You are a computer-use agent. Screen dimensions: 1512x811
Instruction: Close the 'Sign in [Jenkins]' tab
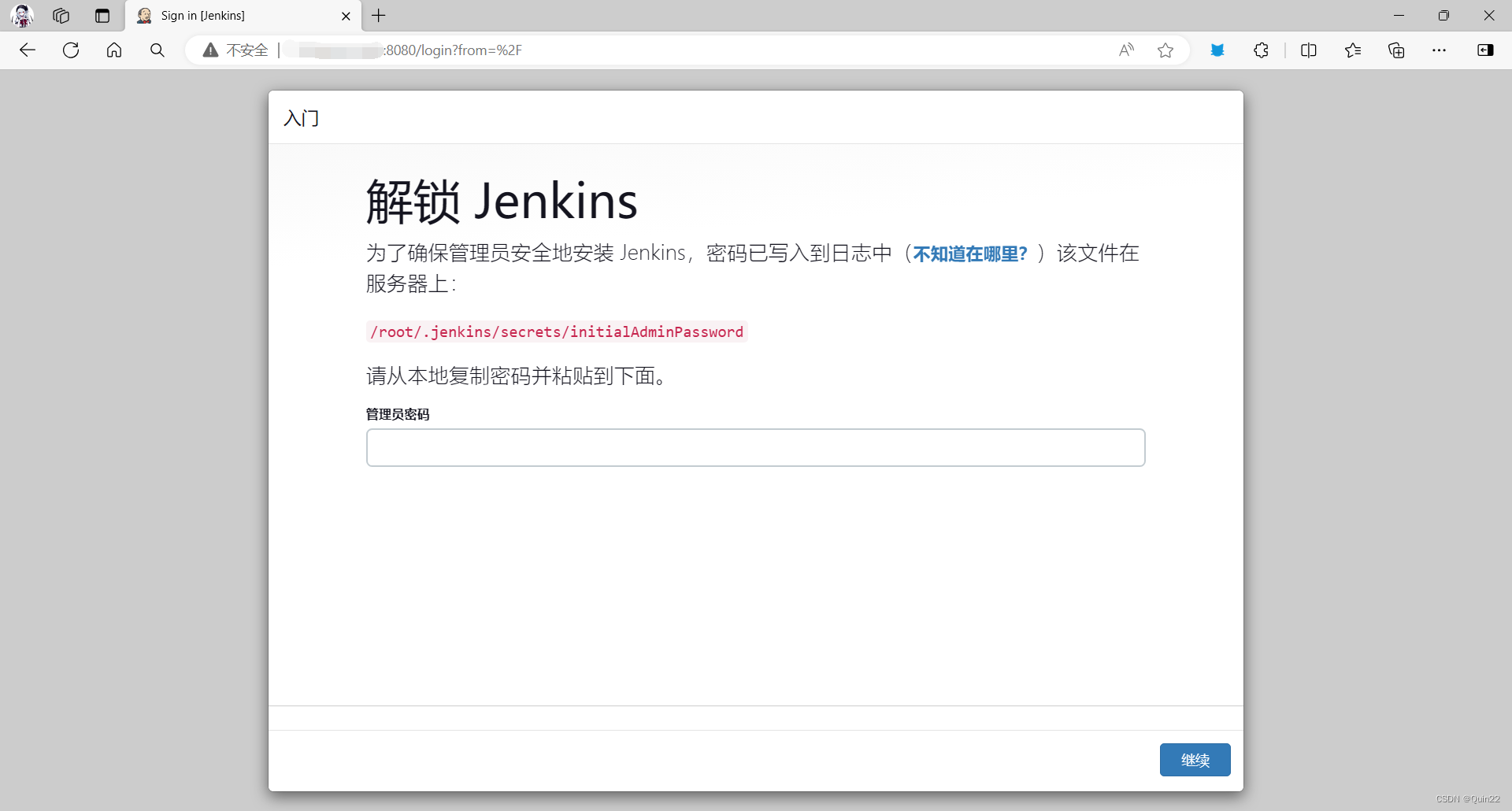[346, 16]
